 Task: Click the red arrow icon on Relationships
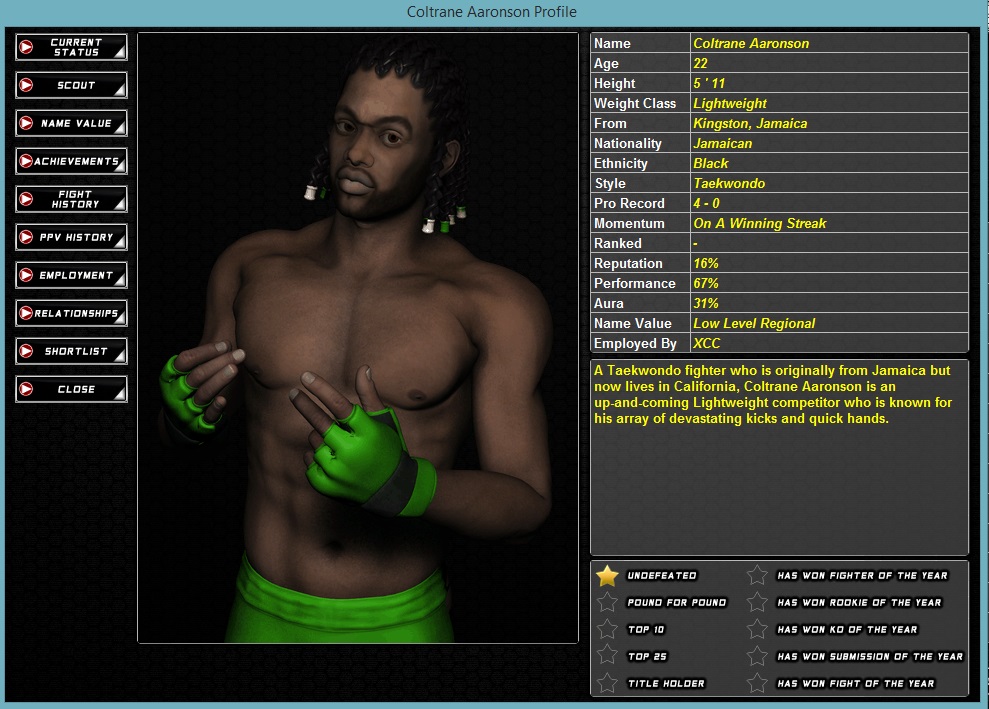pos(25,313)
